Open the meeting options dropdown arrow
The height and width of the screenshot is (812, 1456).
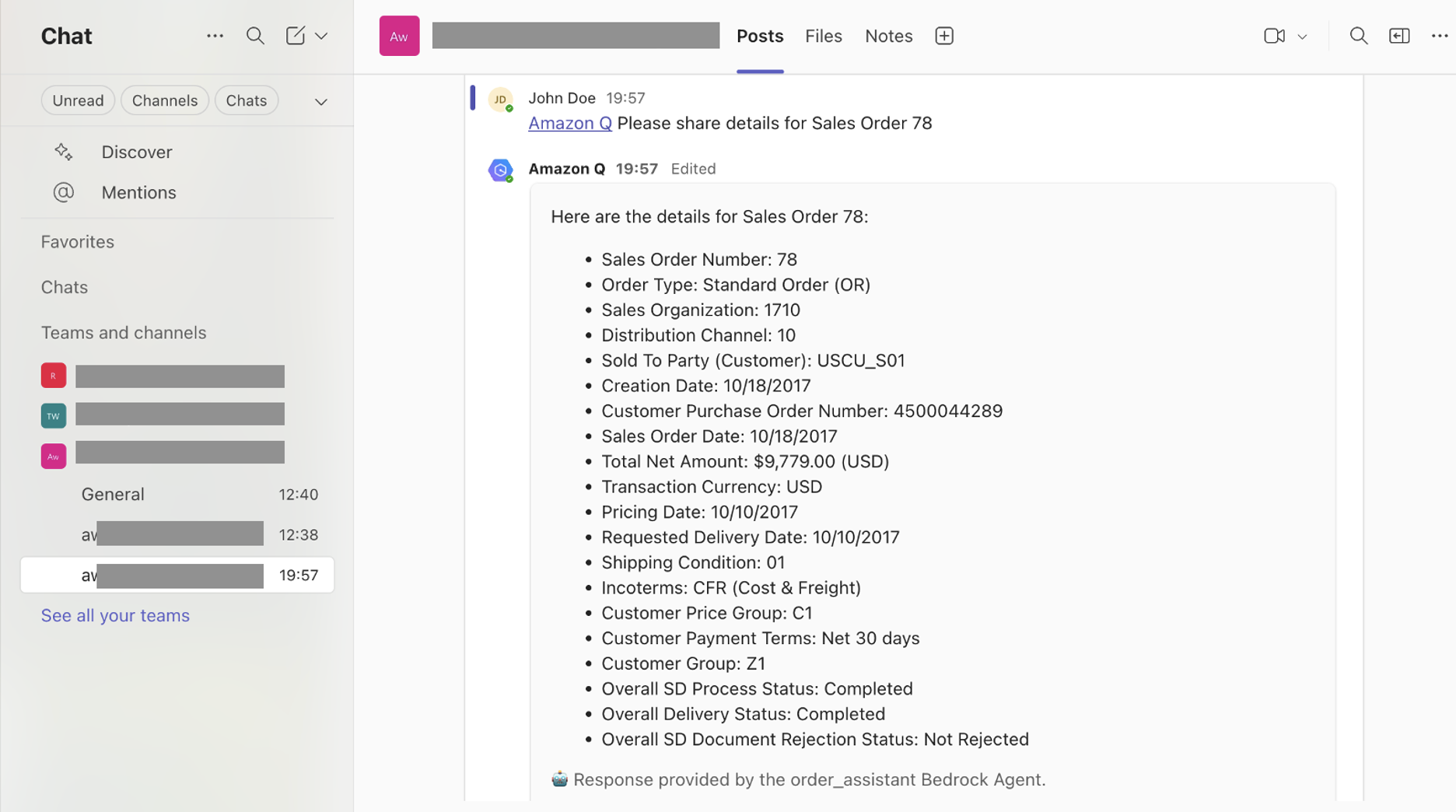[1303, 37]
